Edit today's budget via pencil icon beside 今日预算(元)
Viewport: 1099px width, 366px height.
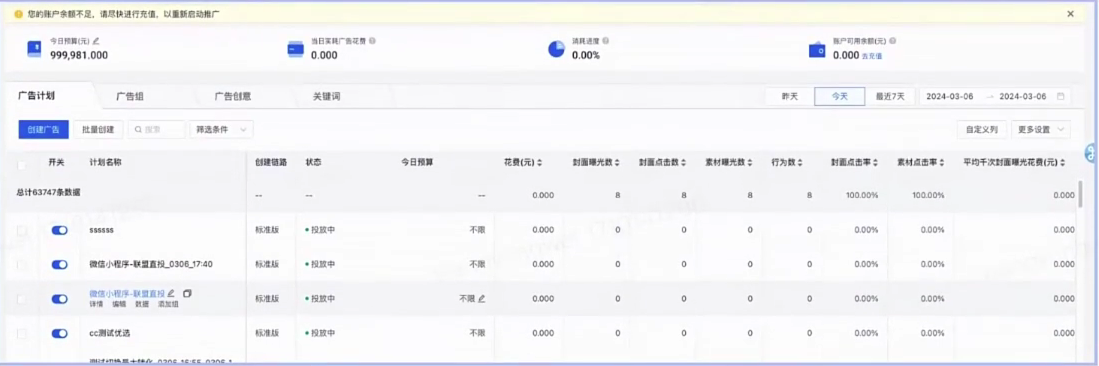[x=97, y=41]
